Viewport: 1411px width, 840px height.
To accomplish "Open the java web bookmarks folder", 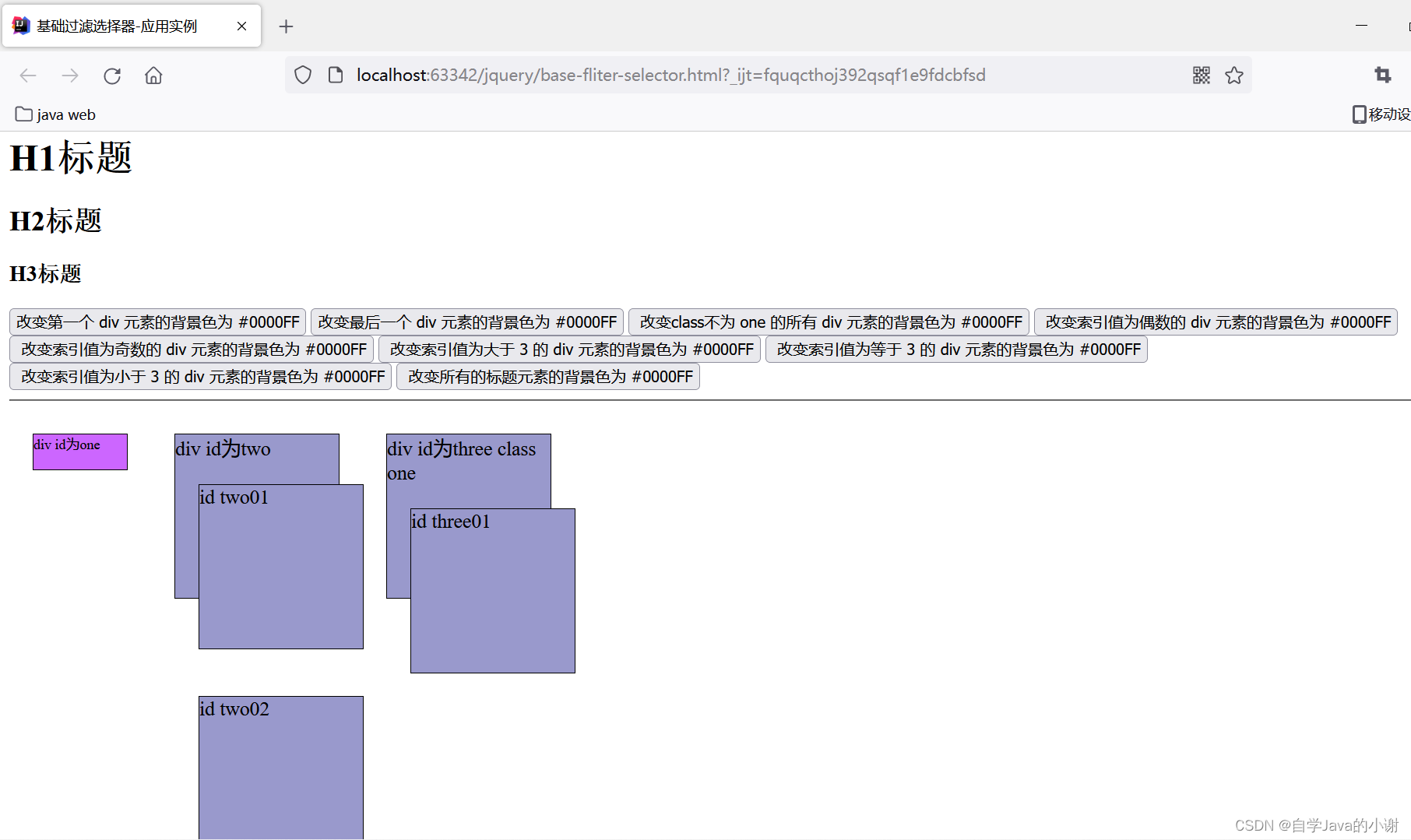I will [x=55, y=114].
